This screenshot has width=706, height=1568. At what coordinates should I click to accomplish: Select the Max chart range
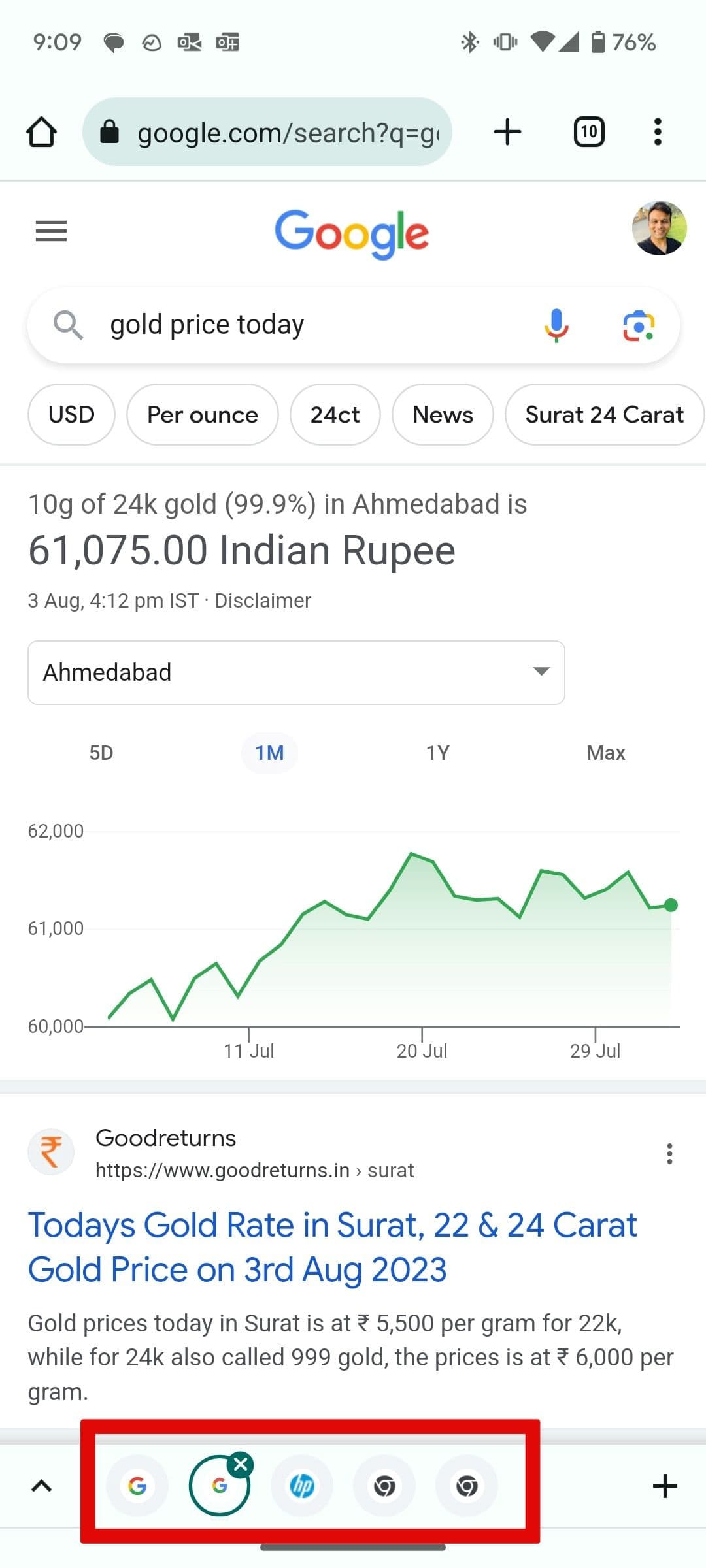(606, 753)
